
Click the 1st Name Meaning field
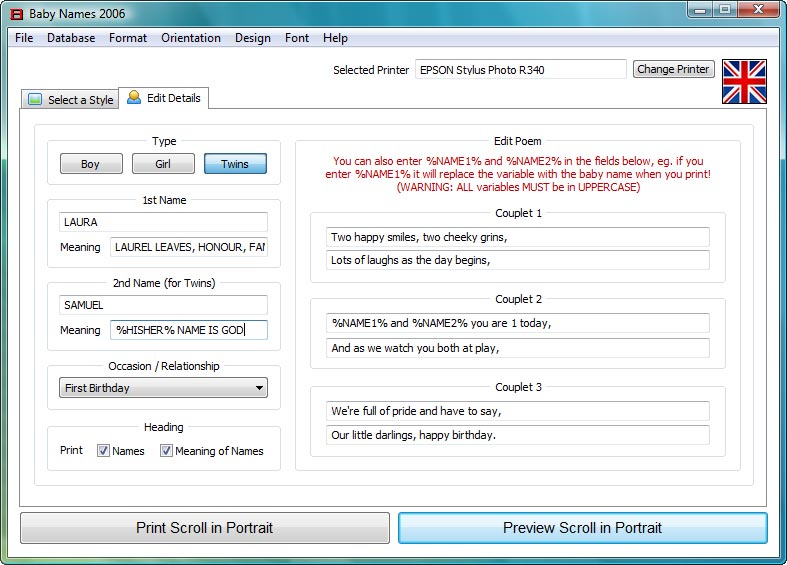(189, 247)
